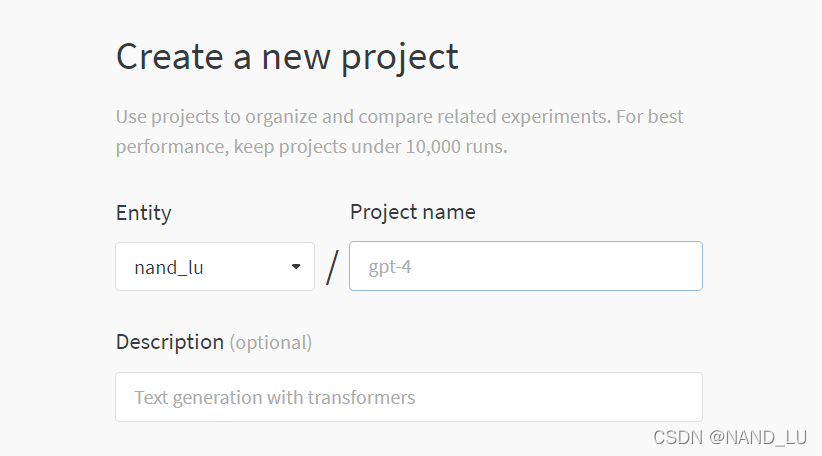
Task: Click the caret arrow in Entity selector
Action: pyautogui.click(x=296, y=267)
